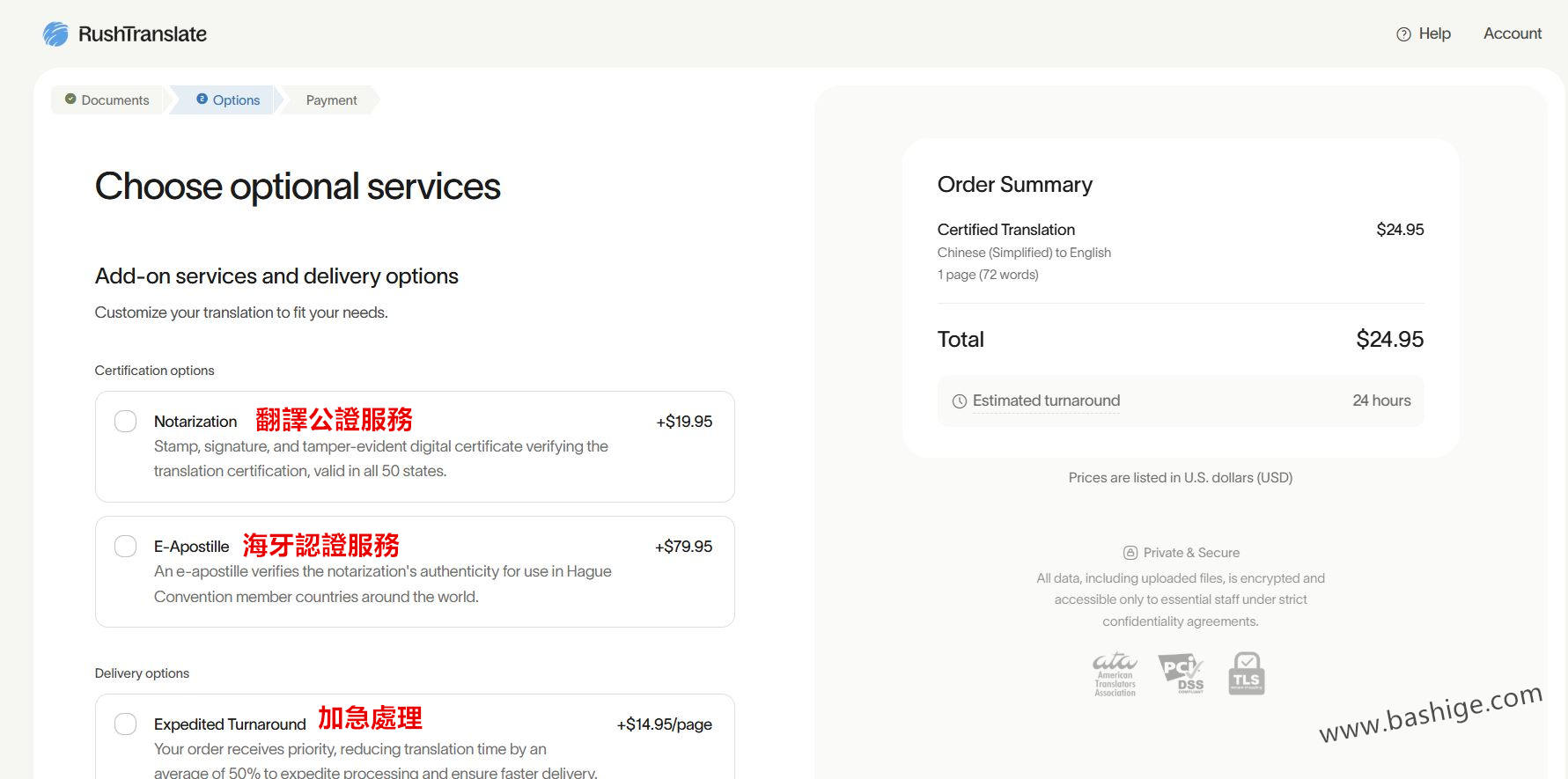Image resolution: width=1568 pixels, height=779 pixels.
Task: Click the ATA American Translators Association badge
Action: click(x=1115, y=674)
